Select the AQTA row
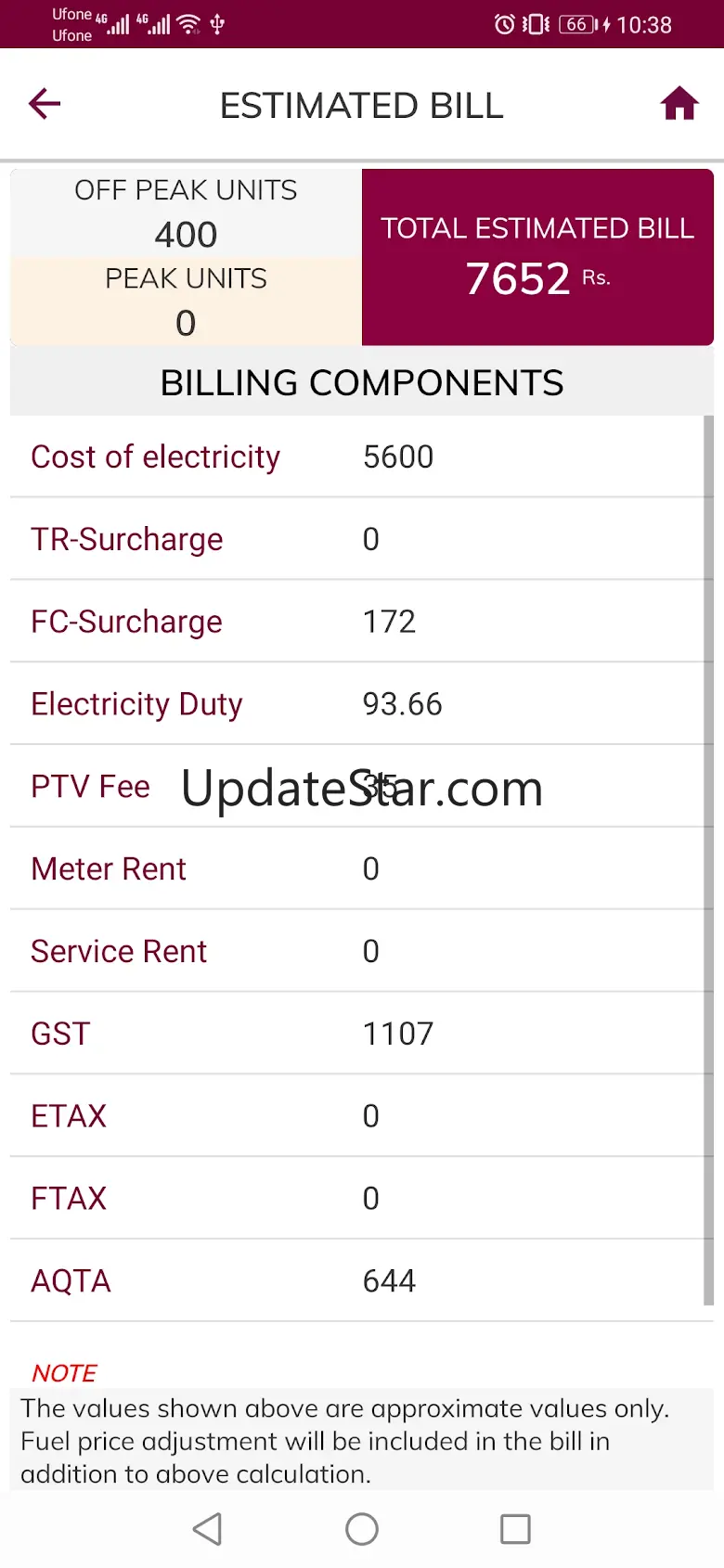 click(357, 1280)
